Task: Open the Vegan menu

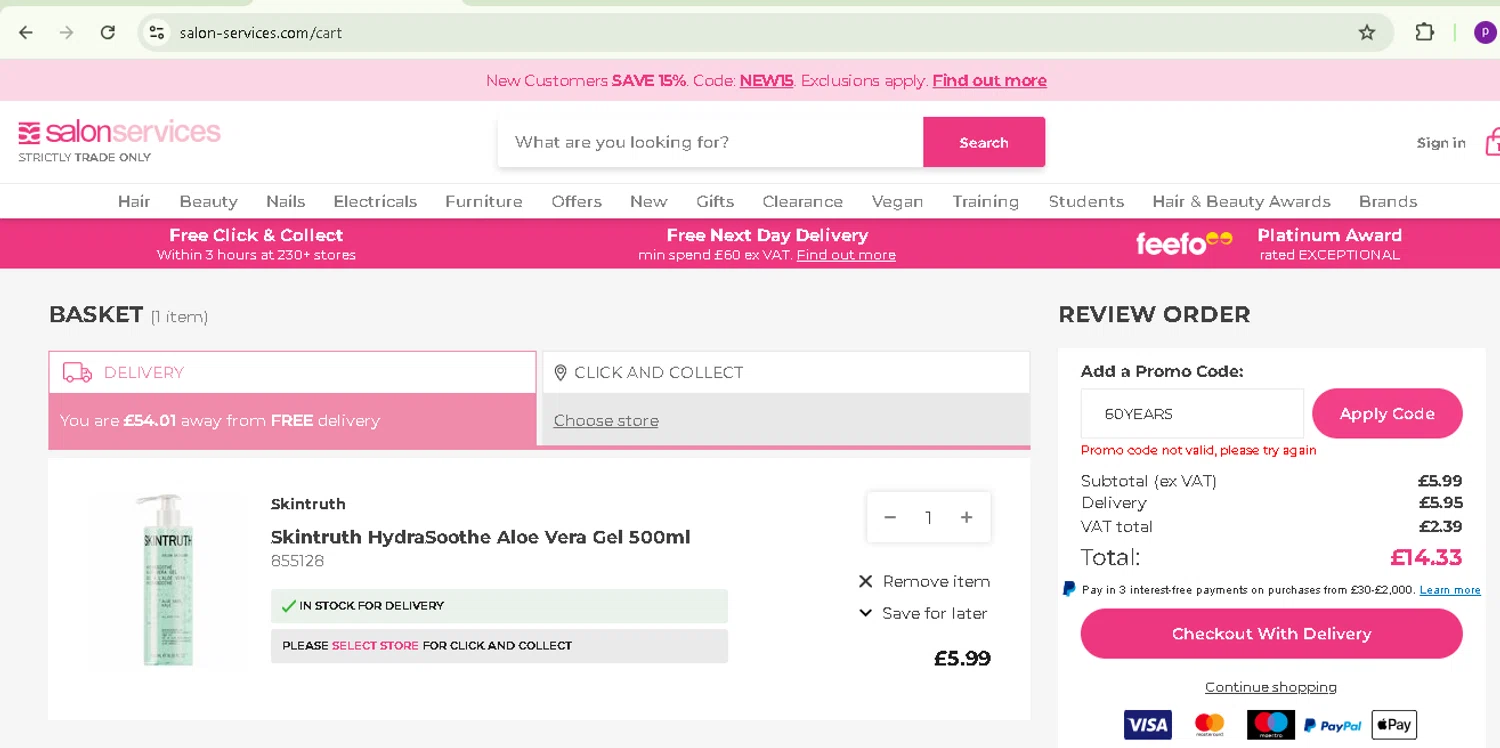Action: [x=897, y=201]
